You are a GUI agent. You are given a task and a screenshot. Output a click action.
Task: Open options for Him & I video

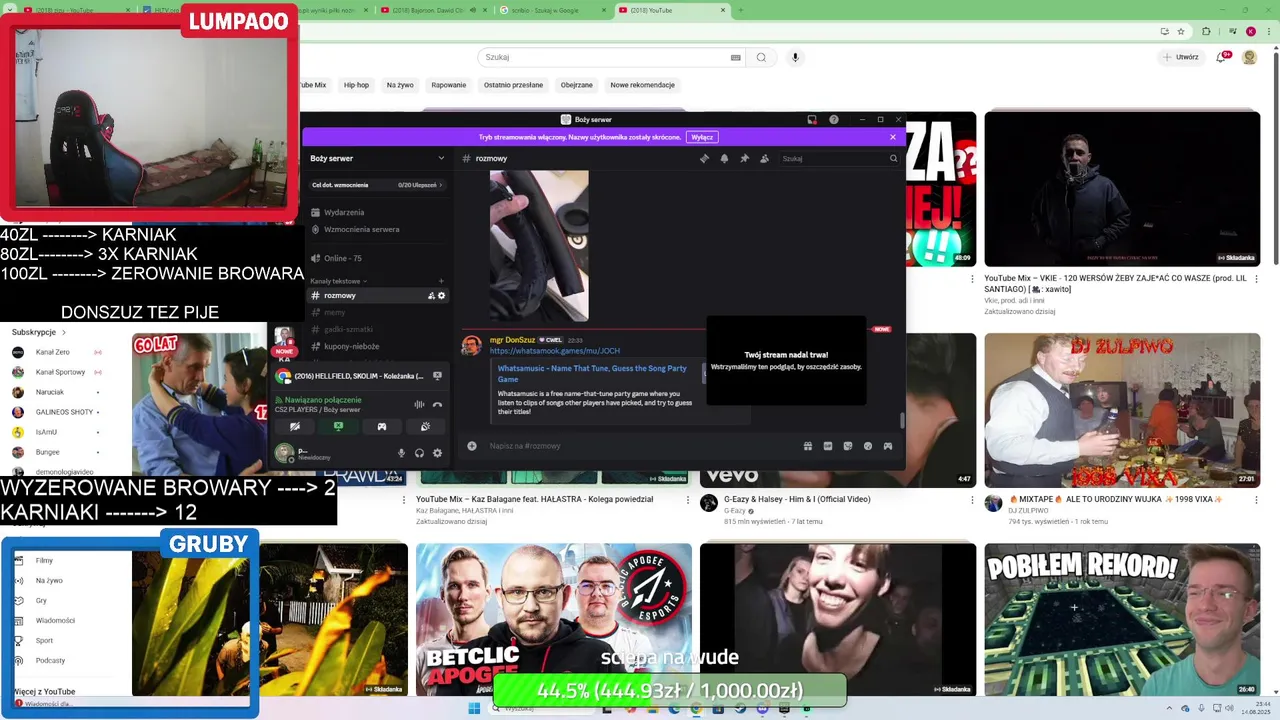[x=972, y=501]
